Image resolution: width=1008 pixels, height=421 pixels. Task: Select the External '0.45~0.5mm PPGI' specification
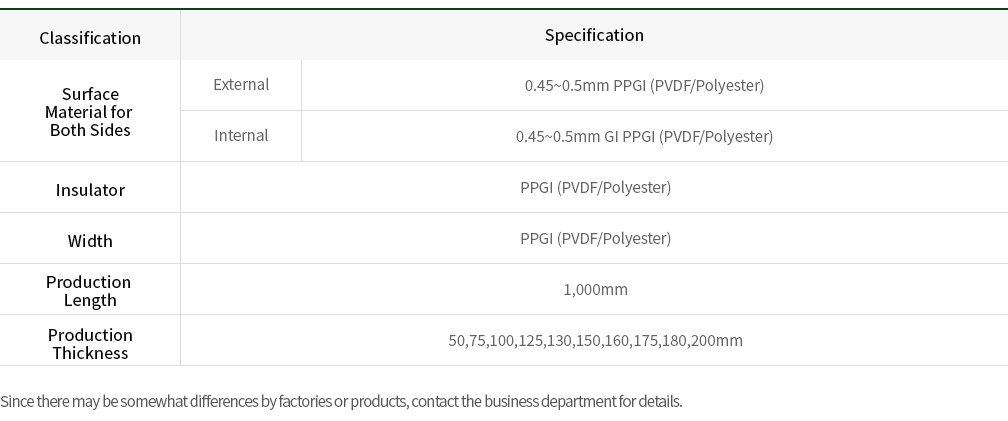click(x=644, y=86)
